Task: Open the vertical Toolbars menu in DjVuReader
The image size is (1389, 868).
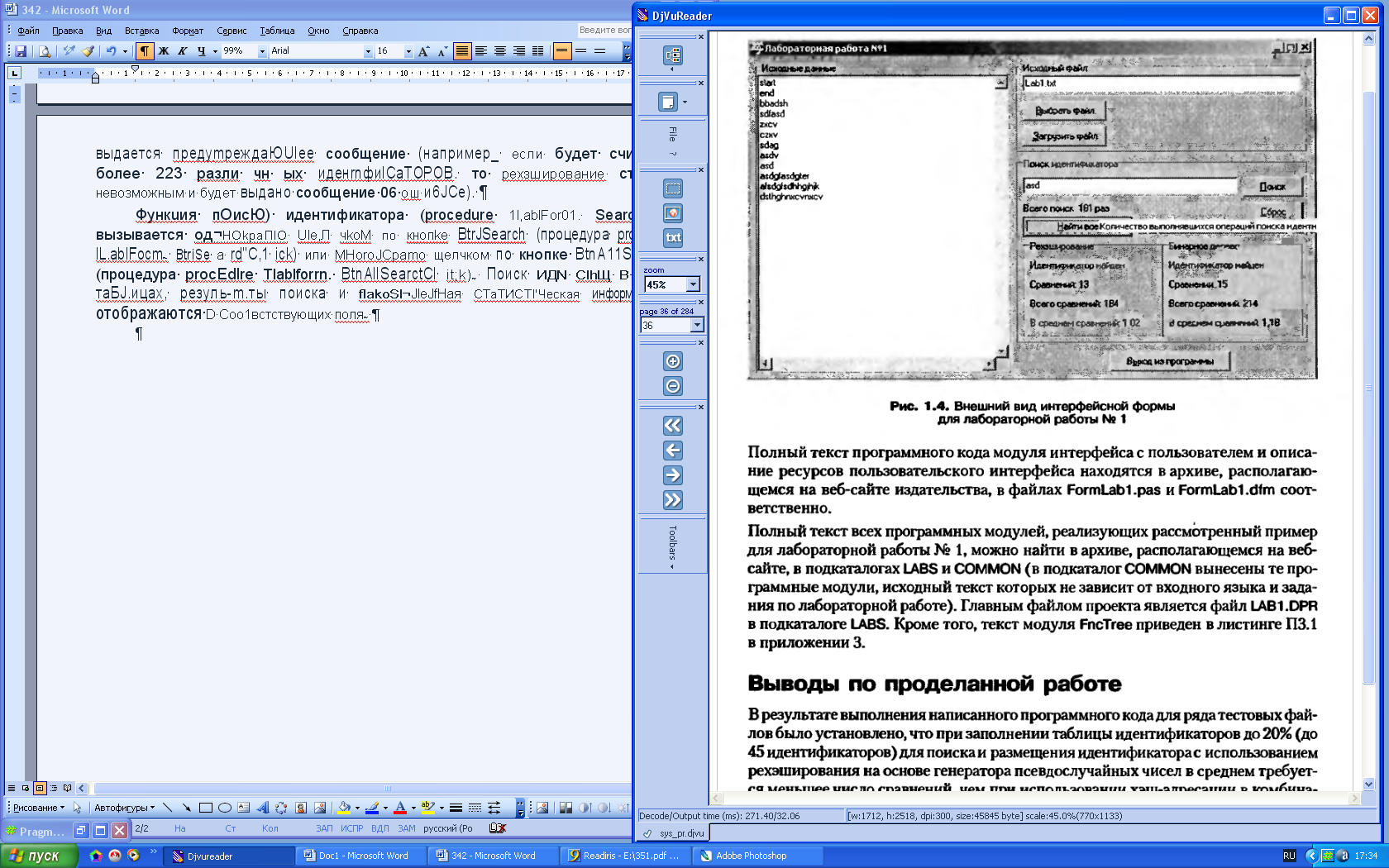Action: [672, 546]
